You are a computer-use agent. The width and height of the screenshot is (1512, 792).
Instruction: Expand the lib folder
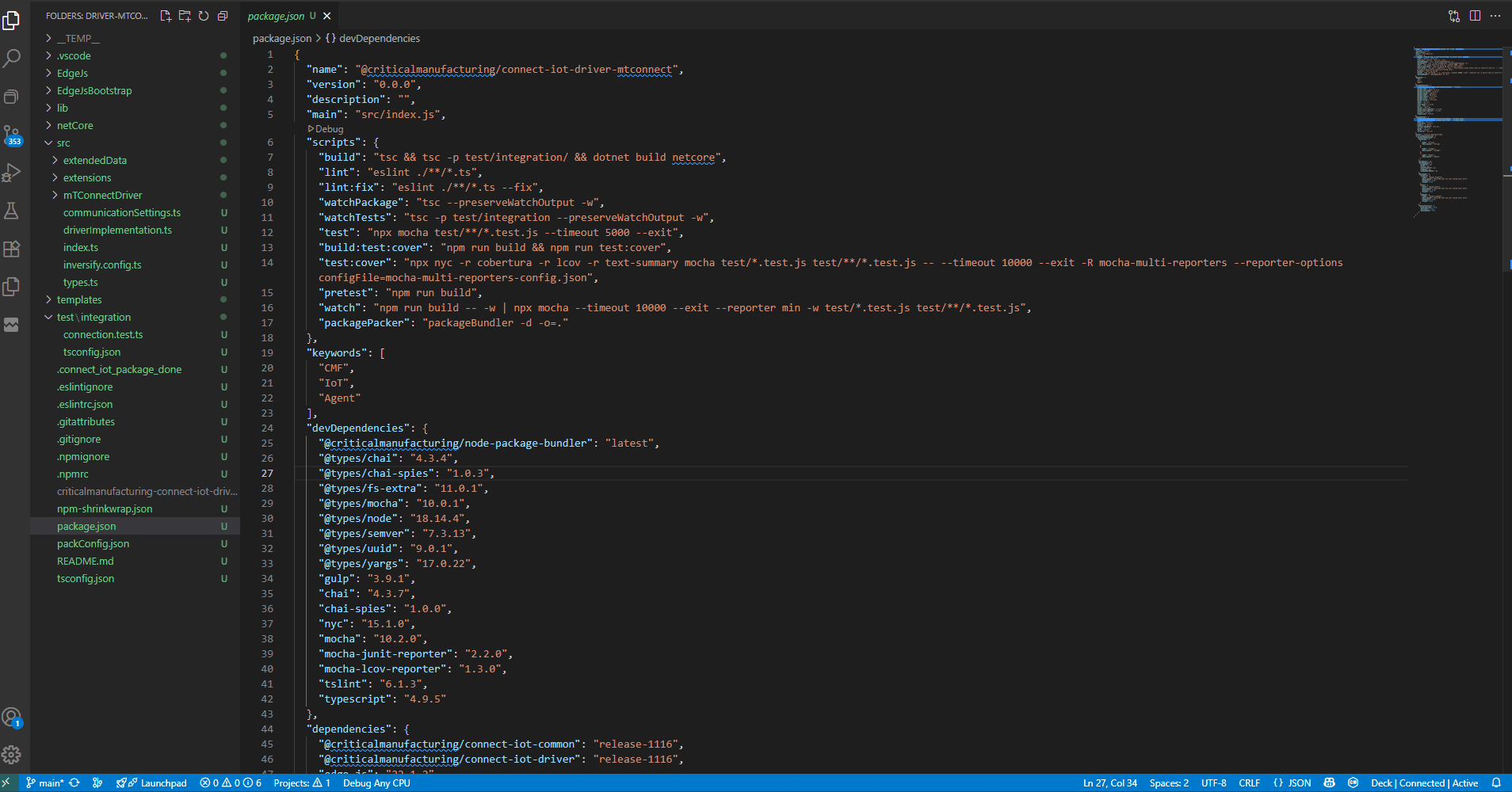[x=135, y=108]
